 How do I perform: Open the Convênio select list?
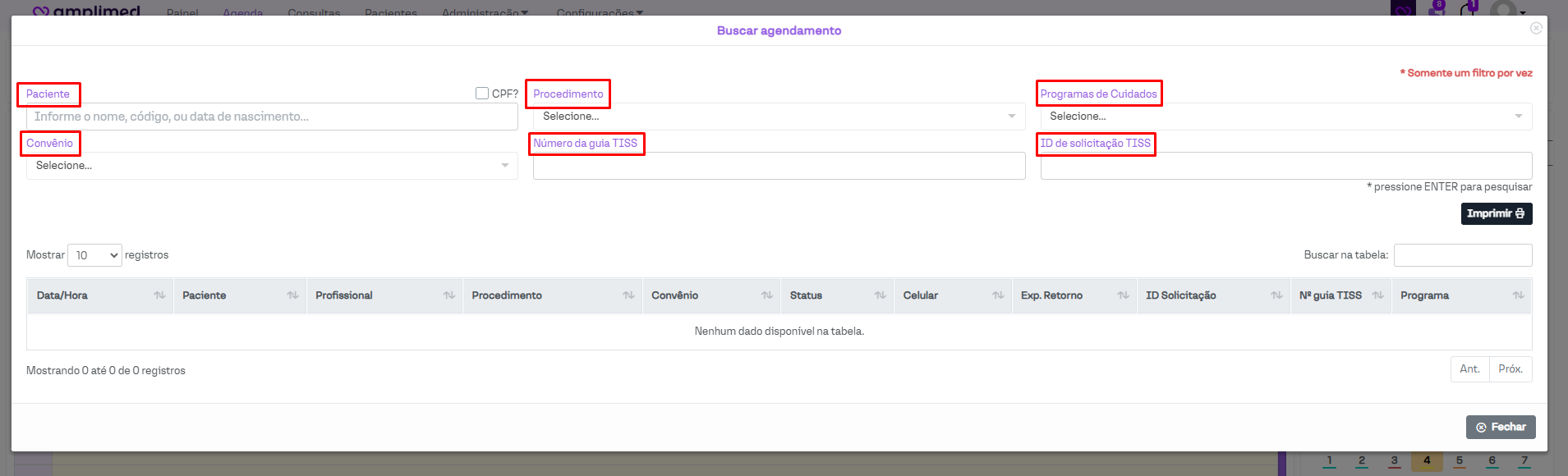click(x=271, y=166)
